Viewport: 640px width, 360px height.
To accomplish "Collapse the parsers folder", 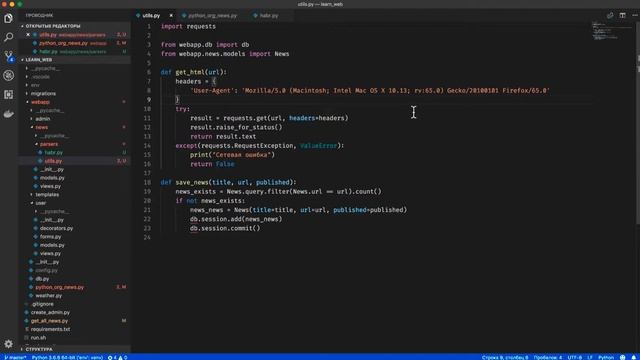I will 49,144.
